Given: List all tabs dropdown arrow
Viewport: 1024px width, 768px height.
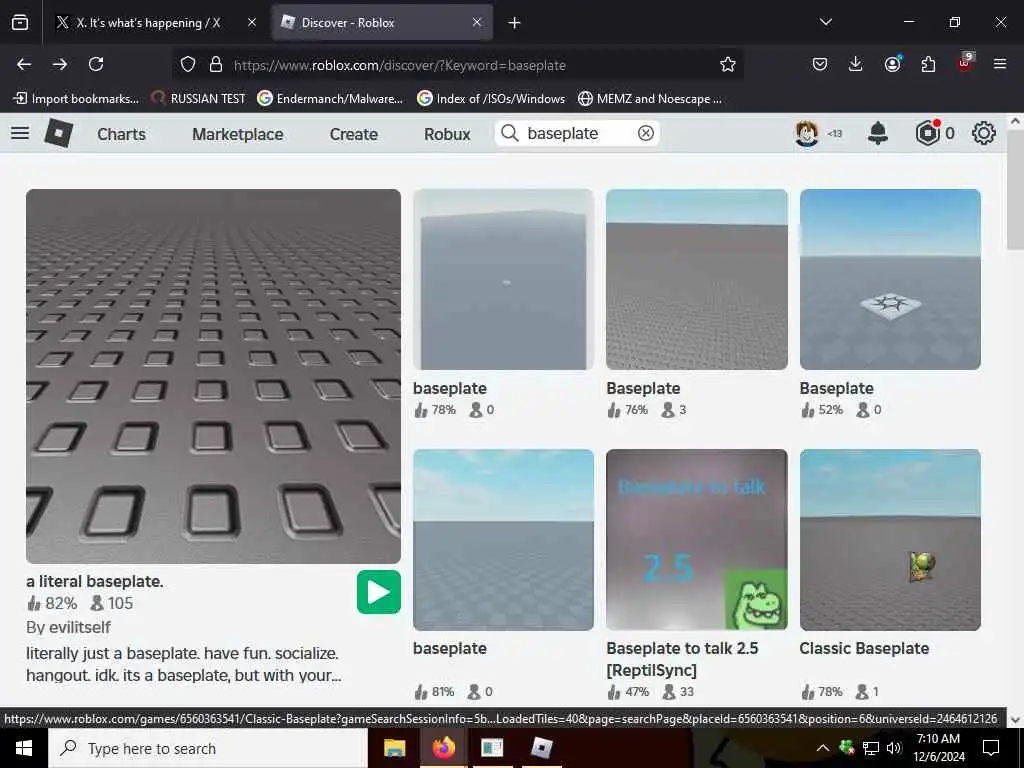Looking at the screenshot, I should click(x=826, y=22).
